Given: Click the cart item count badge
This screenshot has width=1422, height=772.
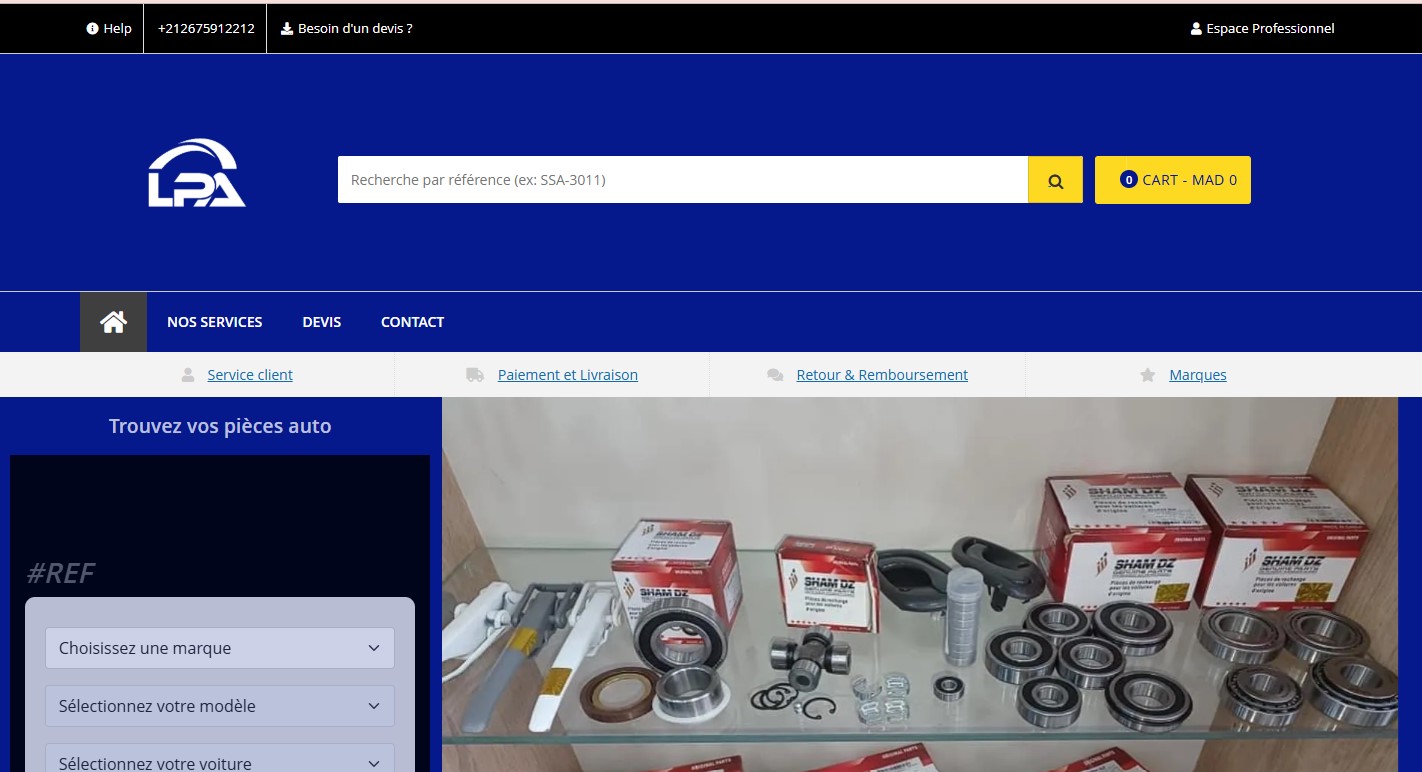Looking at the screenshot, I should coord(1129,180).
